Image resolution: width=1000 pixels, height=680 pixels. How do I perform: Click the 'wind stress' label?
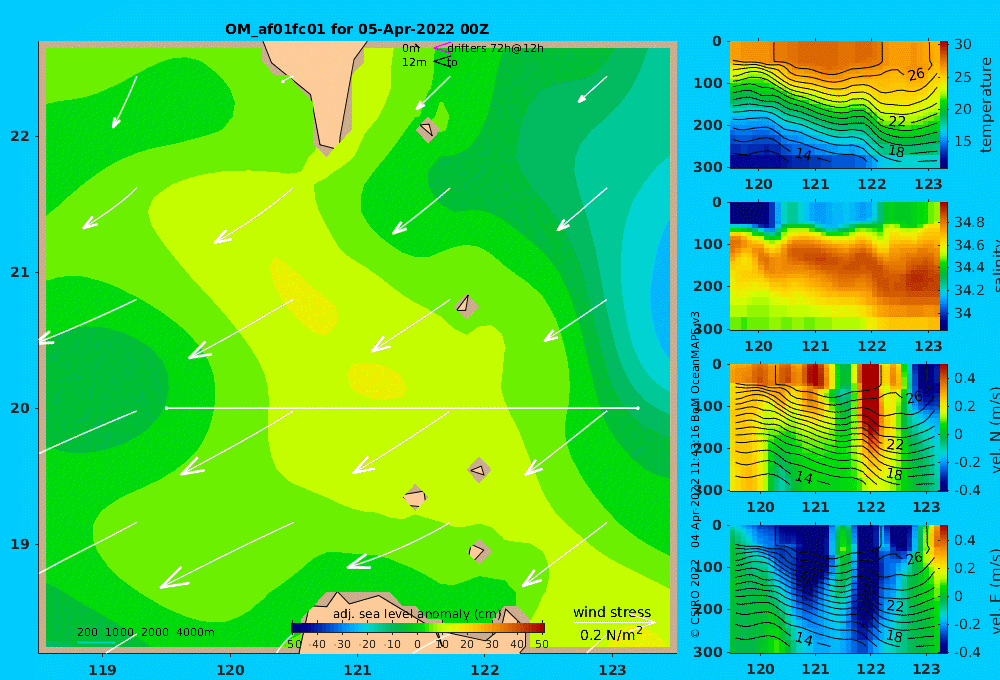(x=612, y=612)
